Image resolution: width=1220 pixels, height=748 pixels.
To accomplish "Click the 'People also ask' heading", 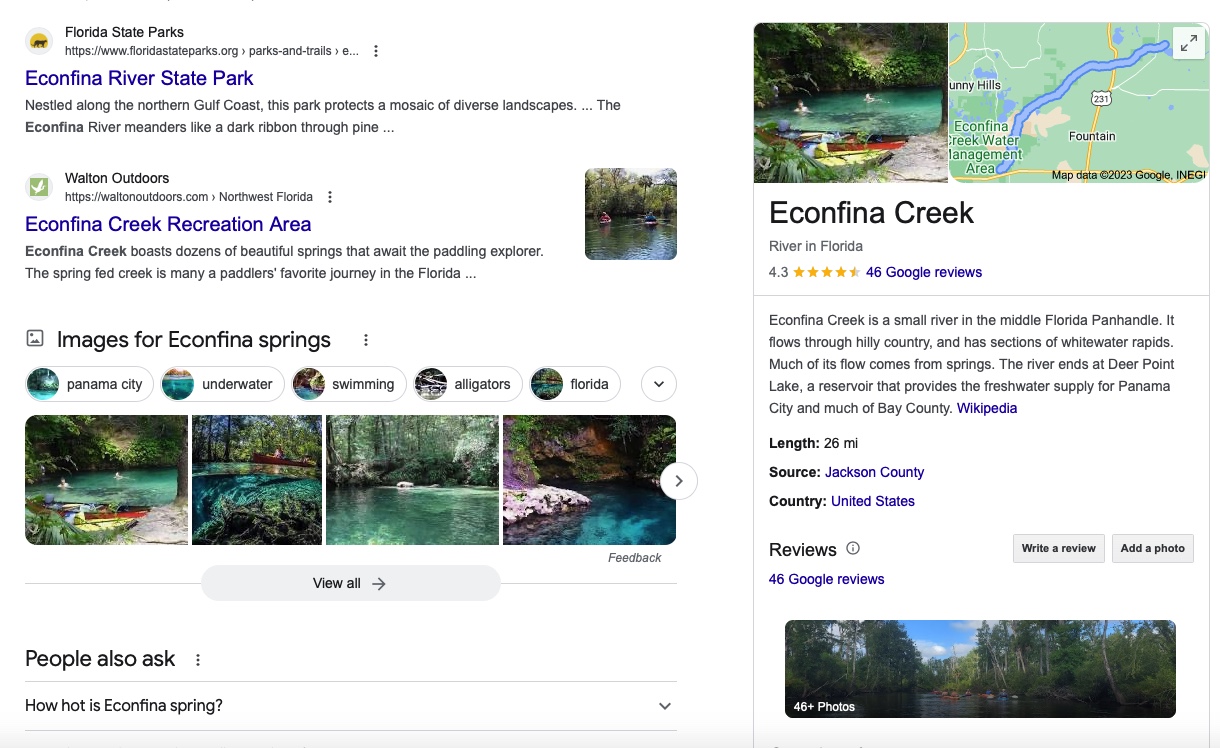I will click(100, 659).
